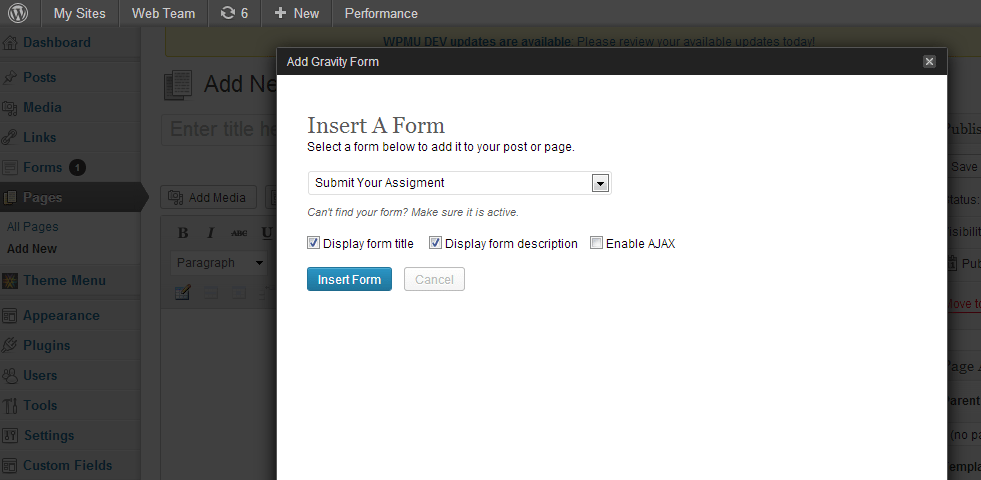Open the Paragraph format dropdown
This screenshot has height=480, width=981.
[x=220, y=263]
